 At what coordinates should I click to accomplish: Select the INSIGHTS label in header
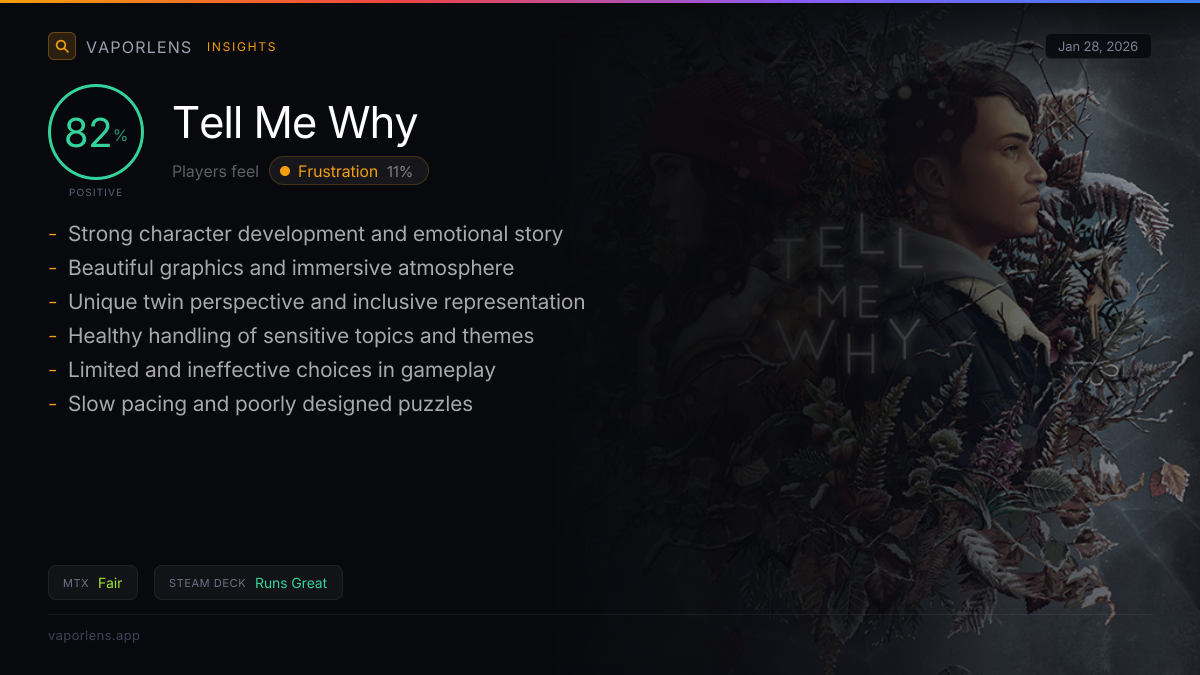241,47
